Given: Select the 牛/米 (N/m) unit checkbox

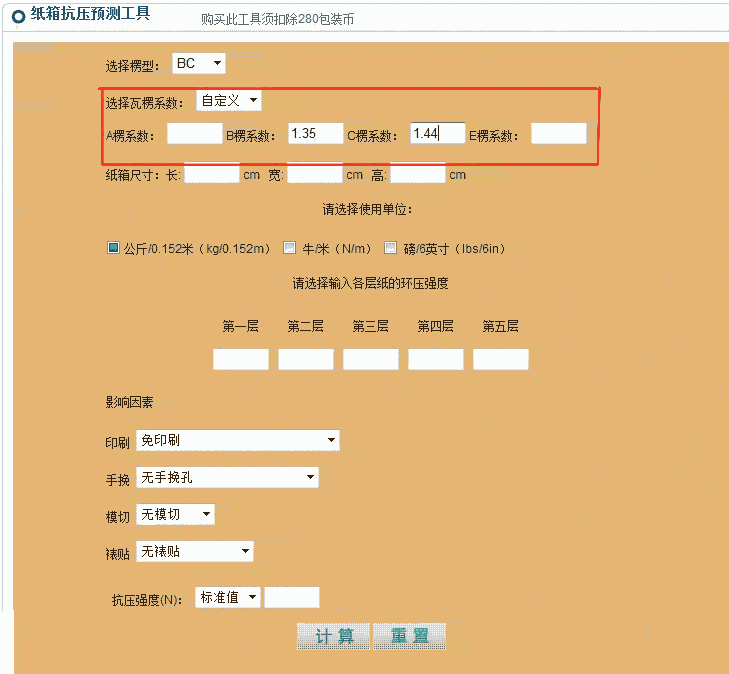Looking at the screenshot, I should click(290, 248).
